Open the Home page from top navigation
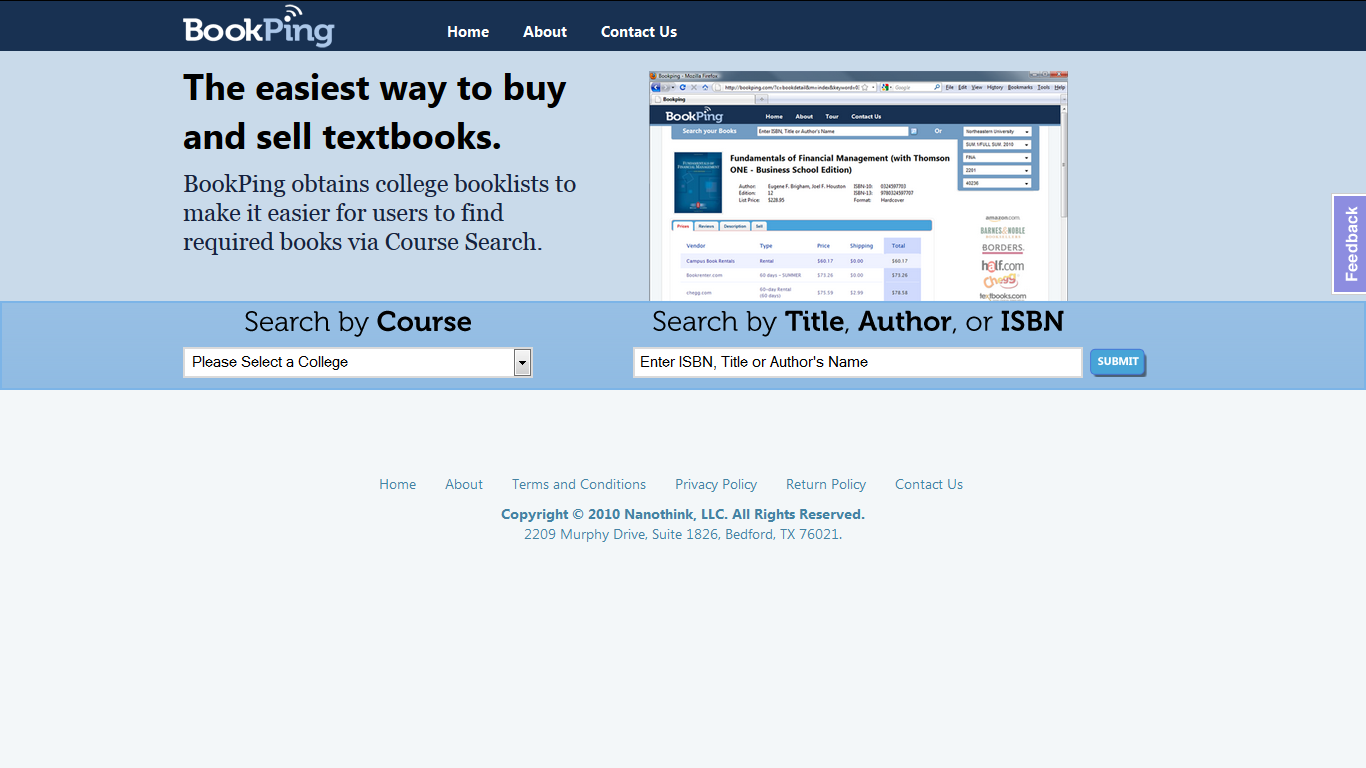 (468, 32)
